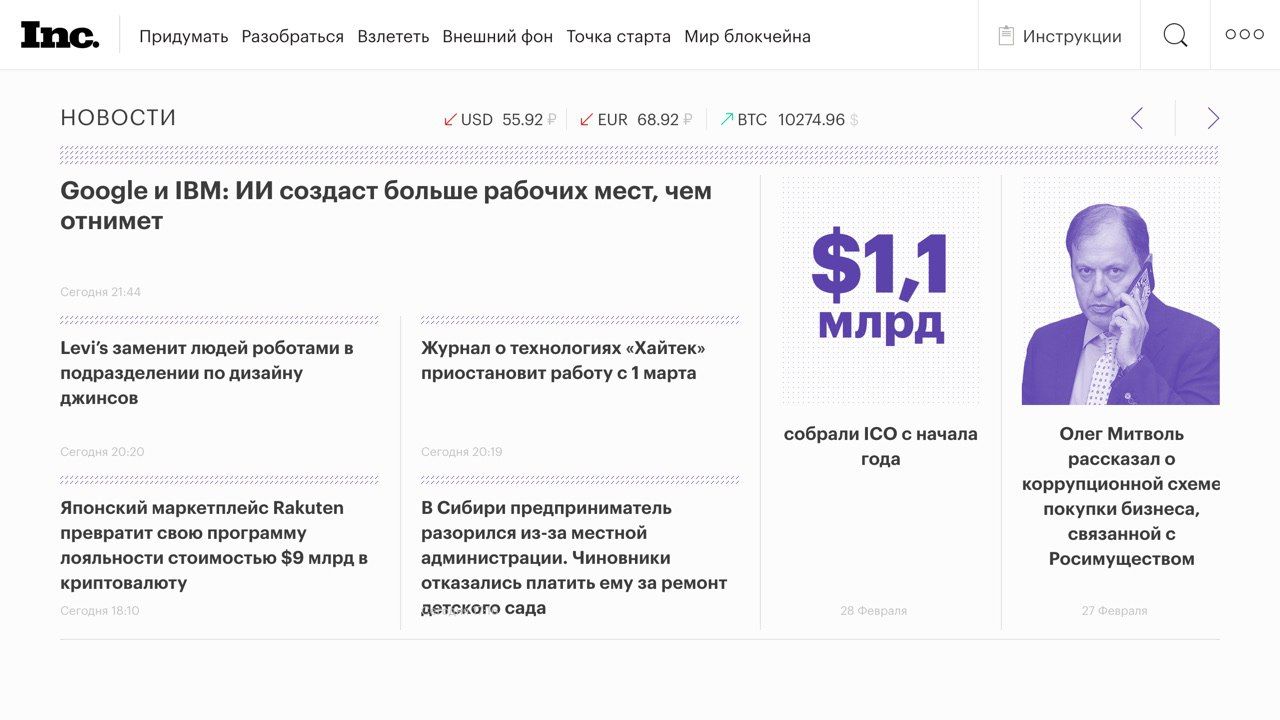This screenshot has width=1280, height=720.
Task: Go to previous news with left arrow
Action: 1136,118
